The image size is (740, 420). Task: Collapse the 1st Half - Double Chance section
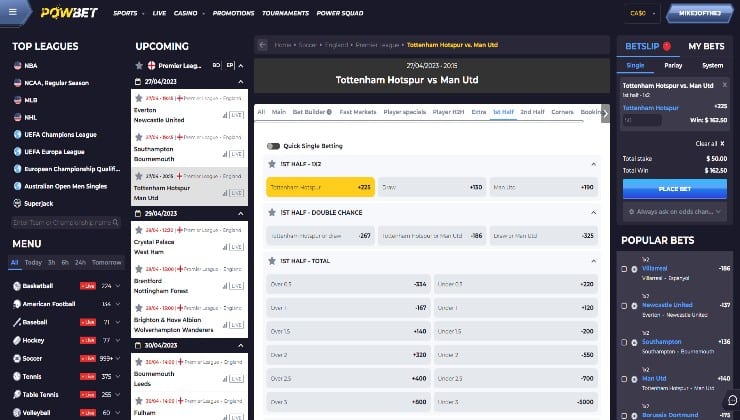593,212
